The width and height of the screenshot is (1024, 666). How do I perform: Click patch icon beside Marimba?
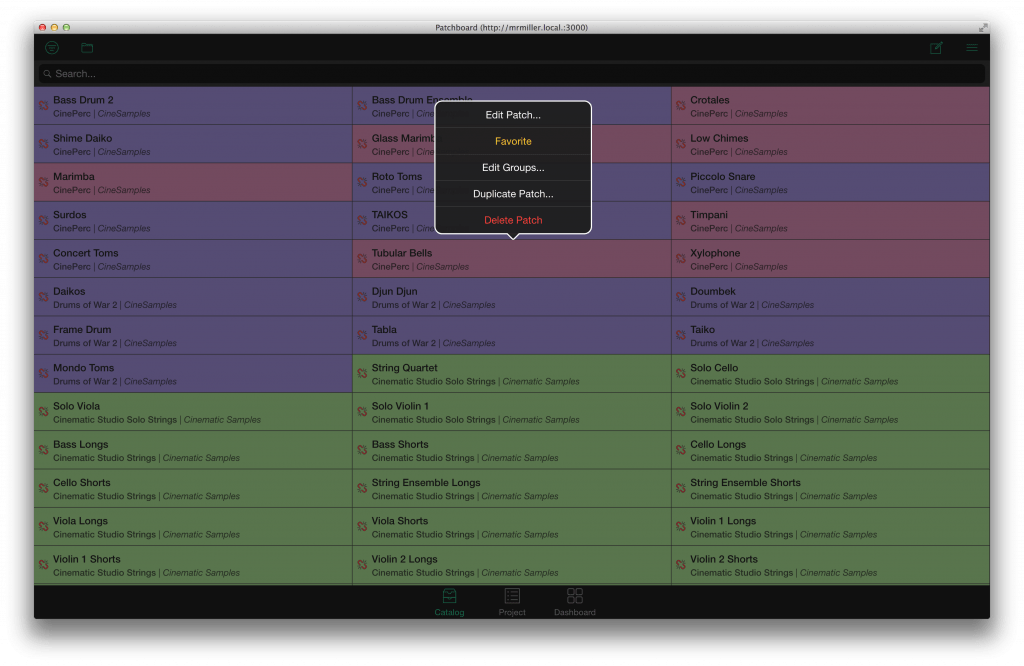click(44, 182)
